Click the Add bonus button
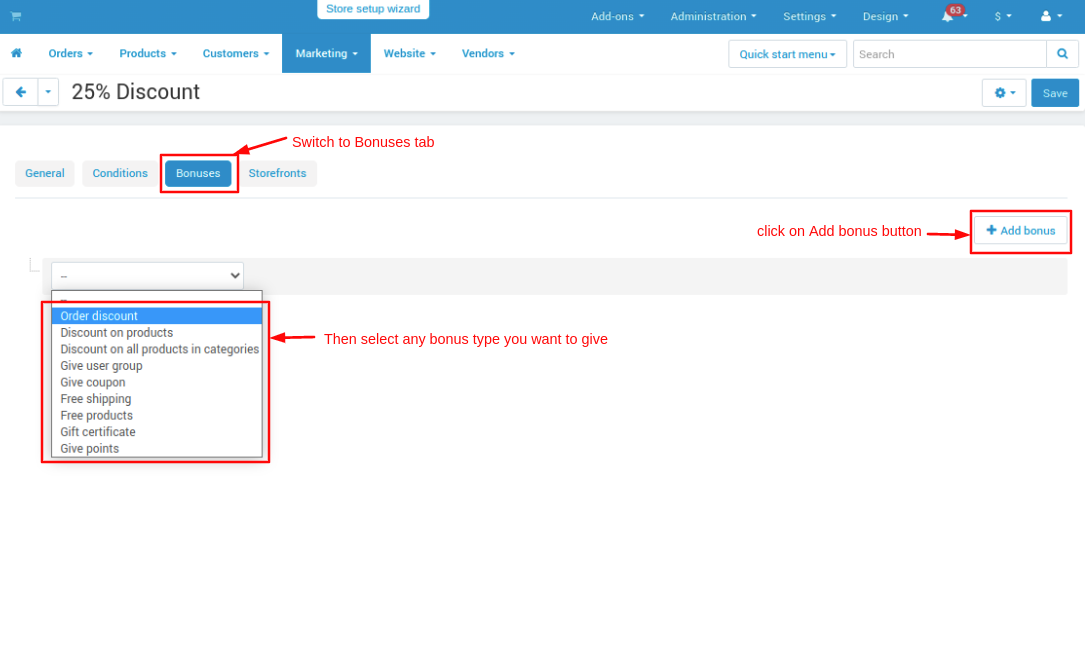The height and width of the screenshot is (660, 1085). 1021,231
